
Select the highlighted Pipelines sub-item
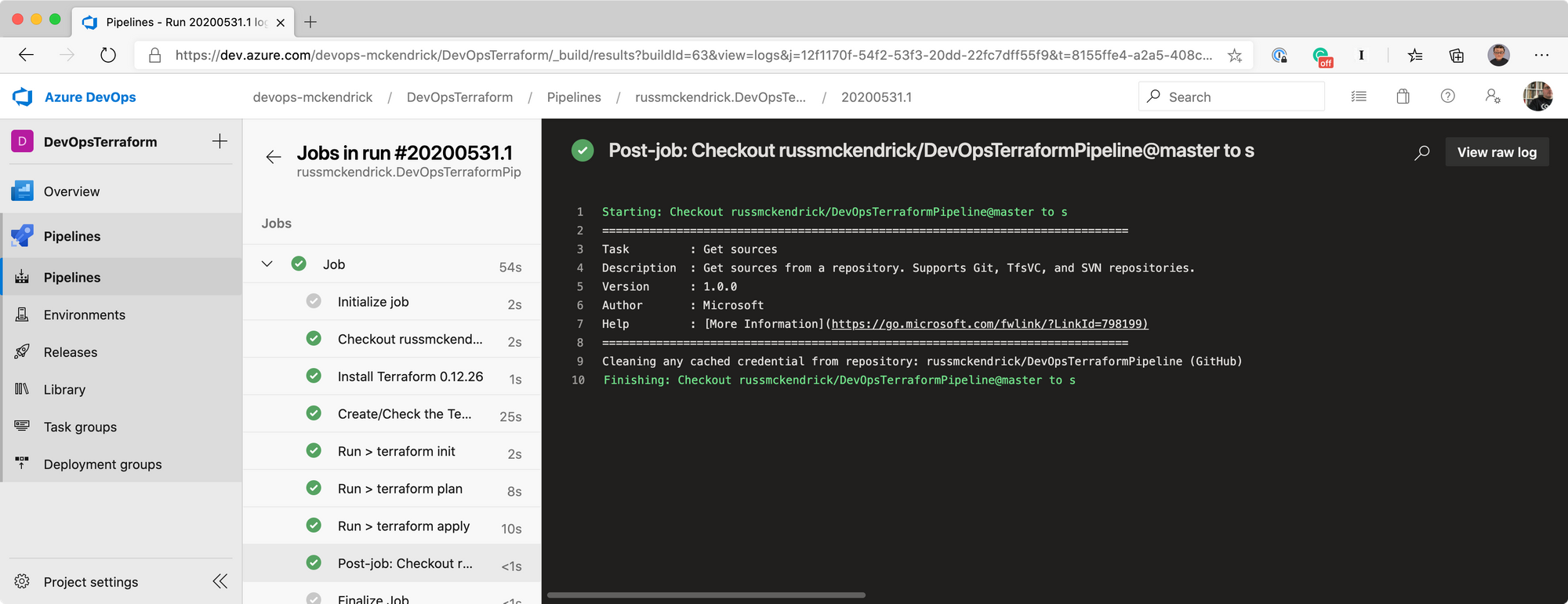(122, 277)
